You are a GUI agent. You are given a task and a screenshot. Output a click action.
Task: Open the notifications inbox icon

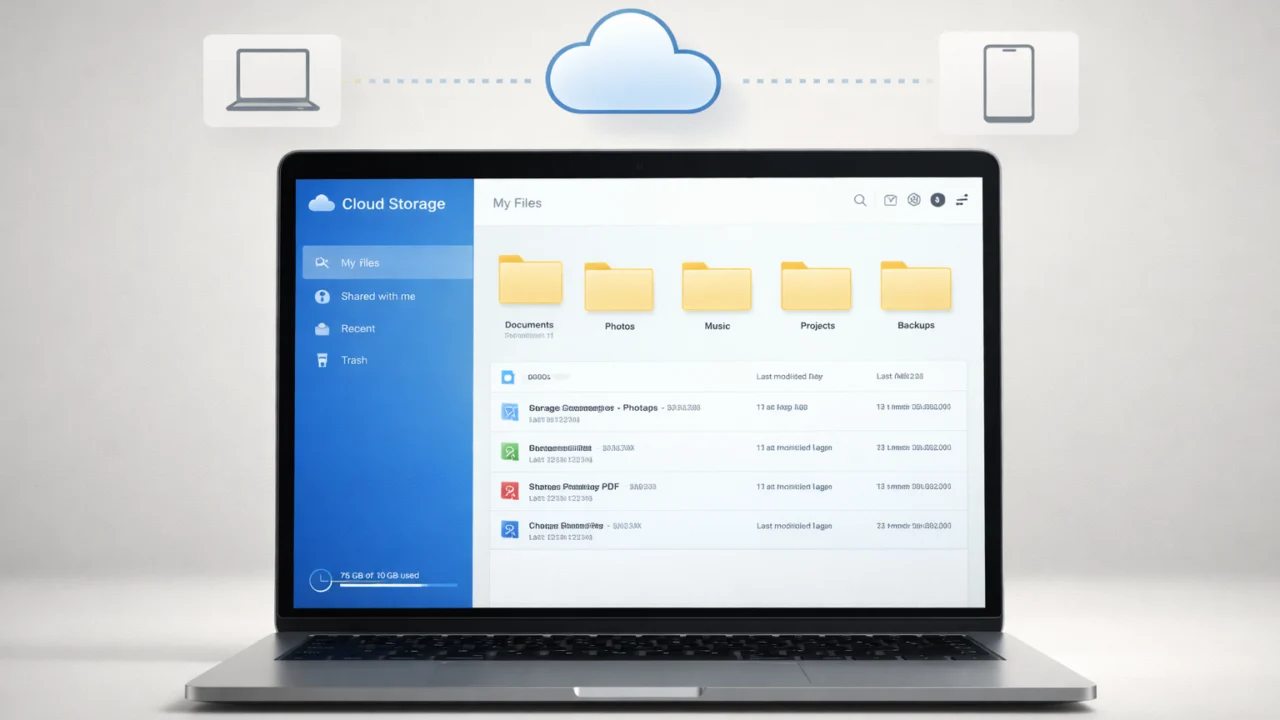(890, 200)
